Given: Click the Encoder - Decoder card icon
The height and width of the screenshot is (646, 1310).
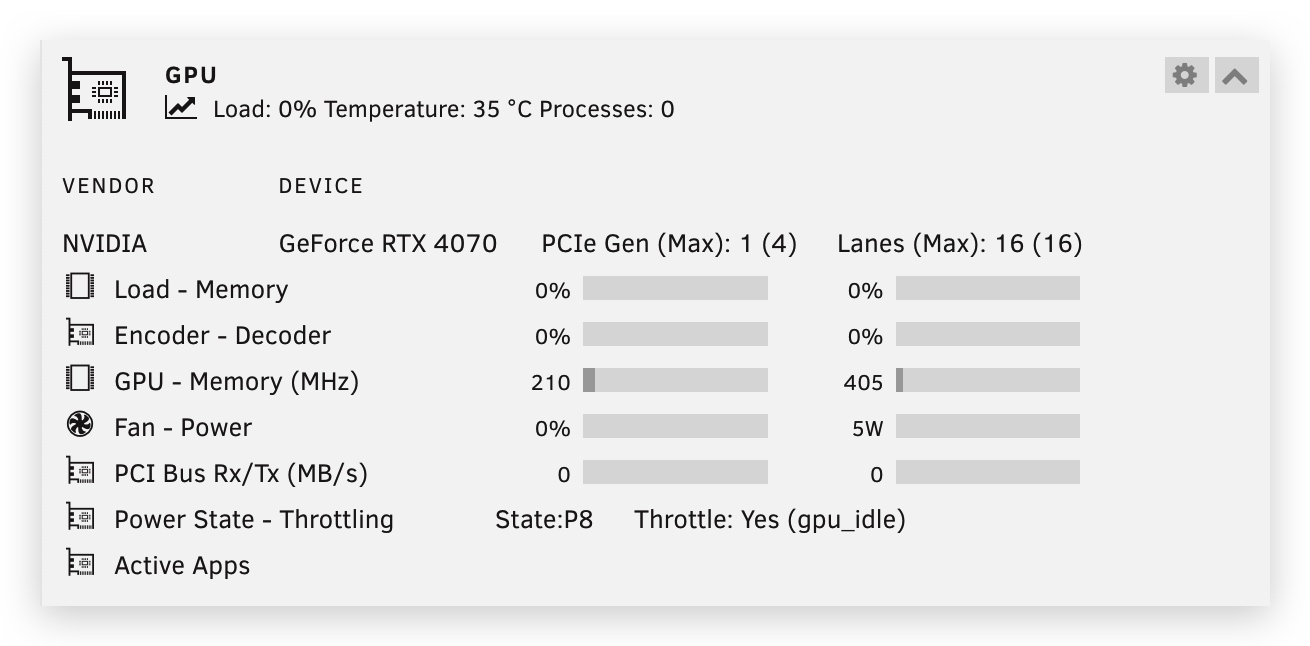Looking at the screenshot, I should click(x=80, y=334).
